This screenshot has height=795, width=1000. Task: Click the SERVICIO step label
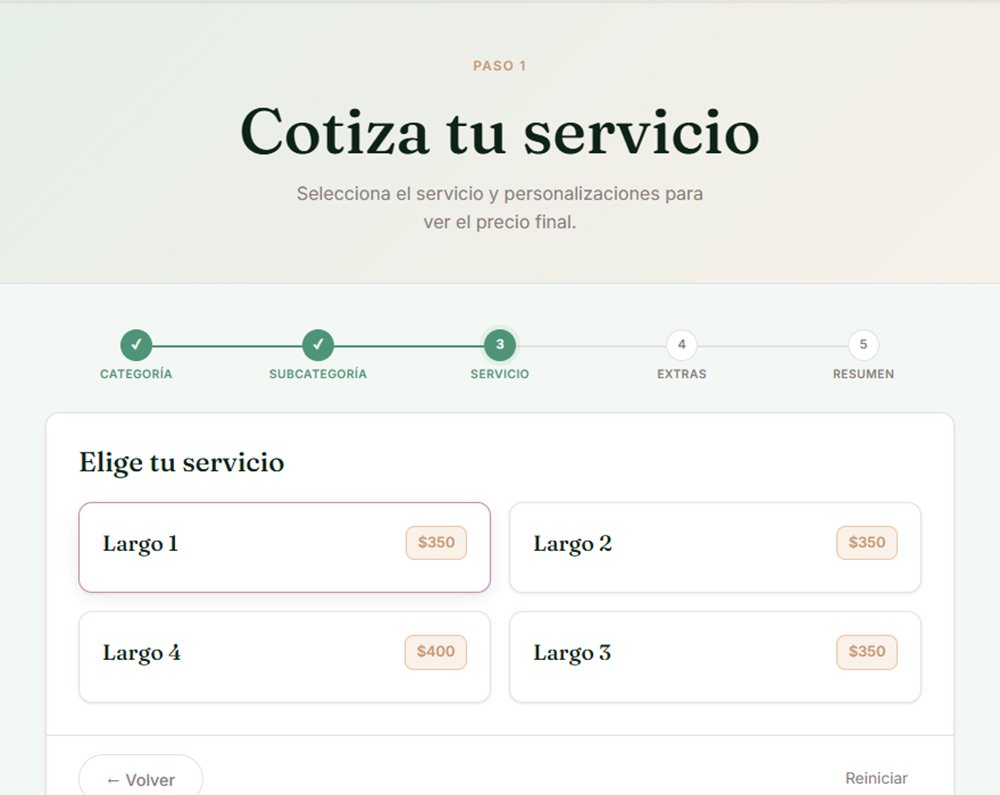click(500, 374)
